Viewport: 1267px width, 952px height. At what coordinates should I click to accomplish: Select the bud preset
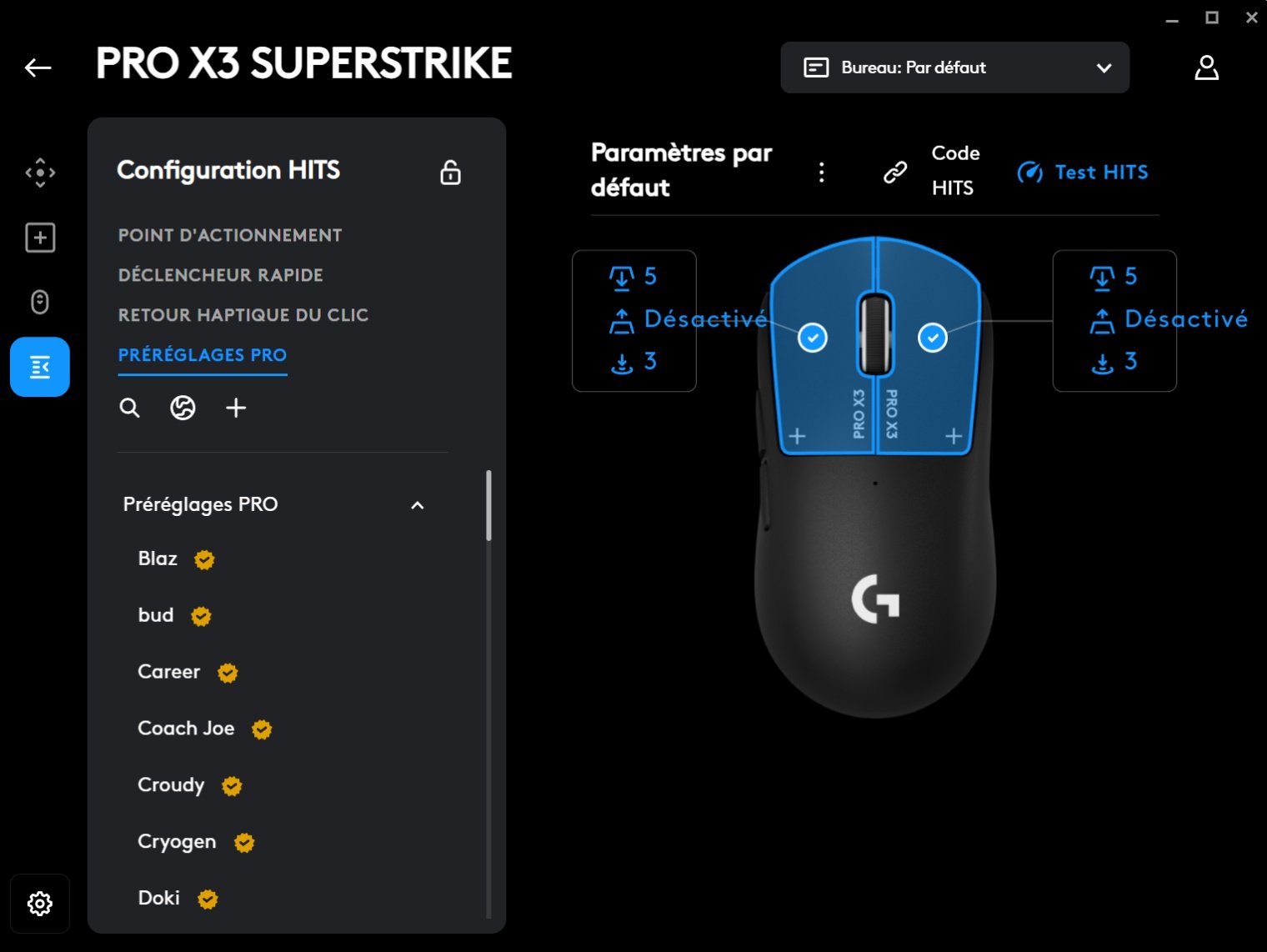click(x=156, y=615)
